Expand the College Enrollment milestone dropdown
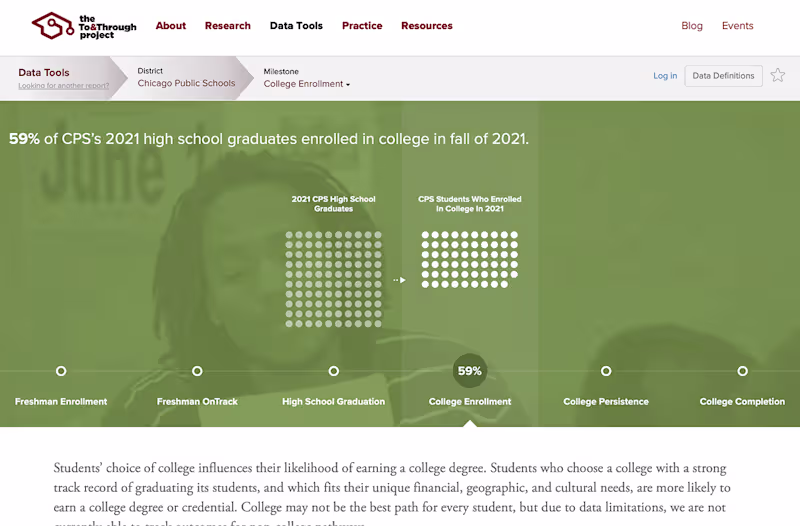The width and height of the screenshot is (800, 526). pyautogui.click(x=307, y=84)
